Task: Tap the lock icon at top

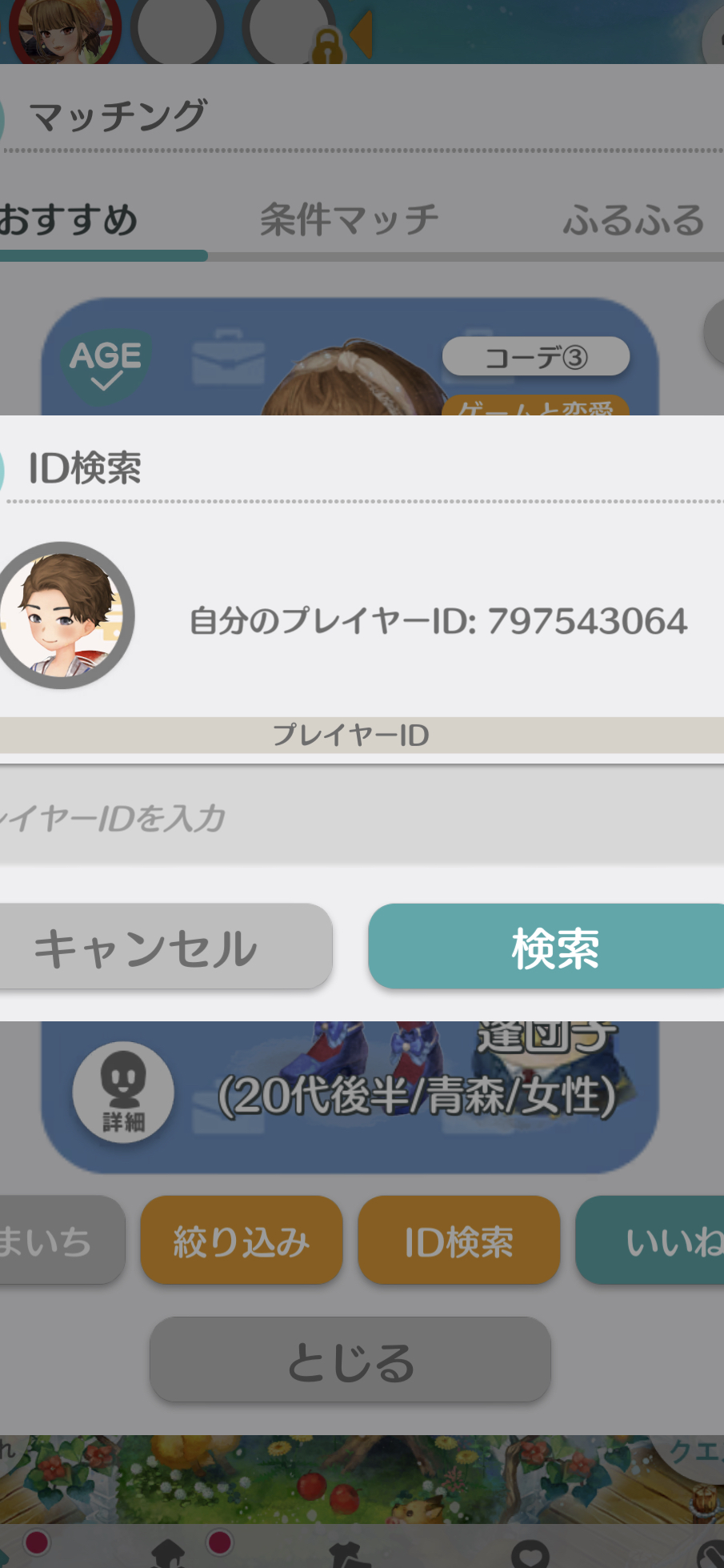Action: click(326, 46)
